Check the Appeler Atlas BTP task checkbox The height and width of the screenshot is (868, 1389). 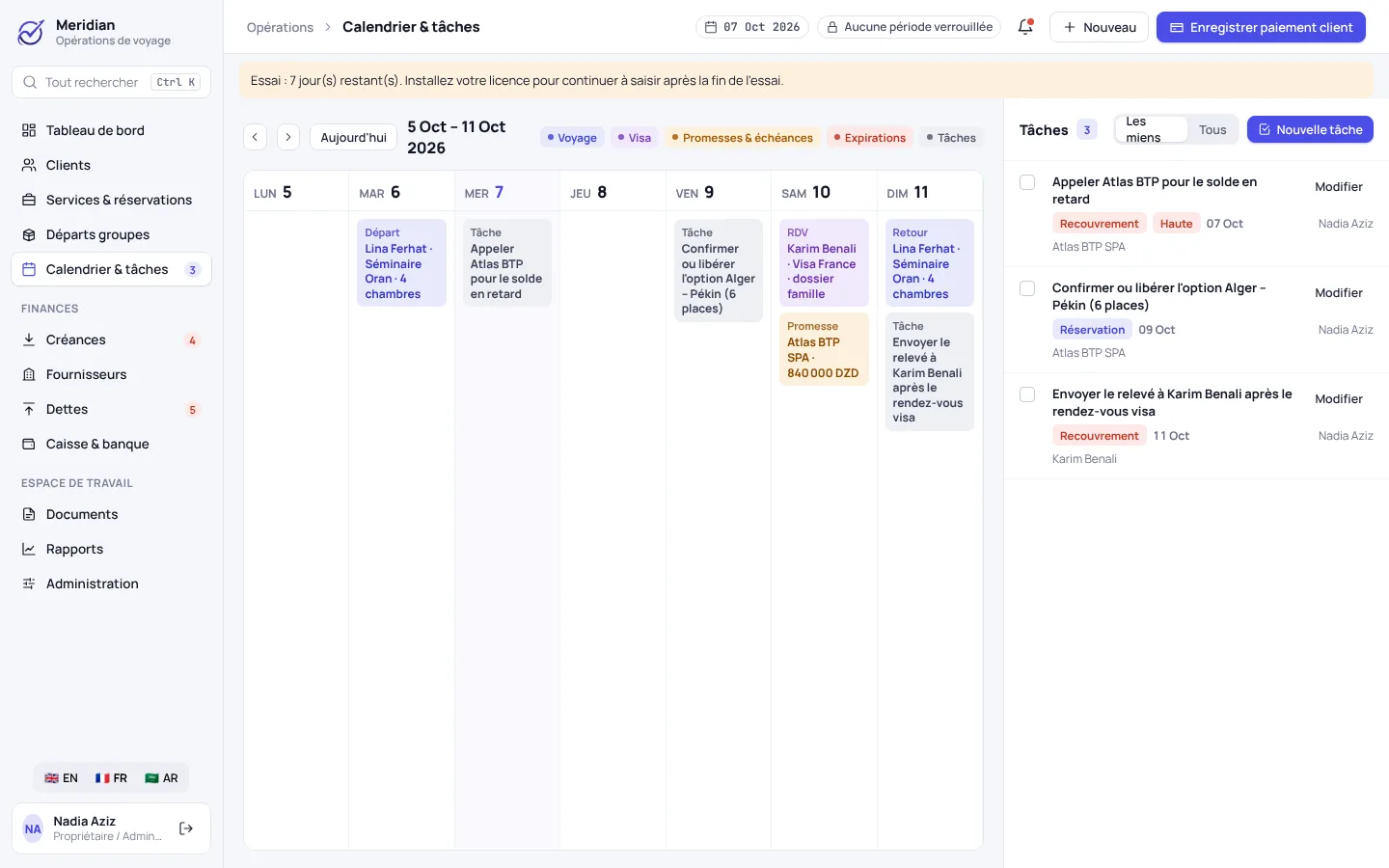[1027, 182]
